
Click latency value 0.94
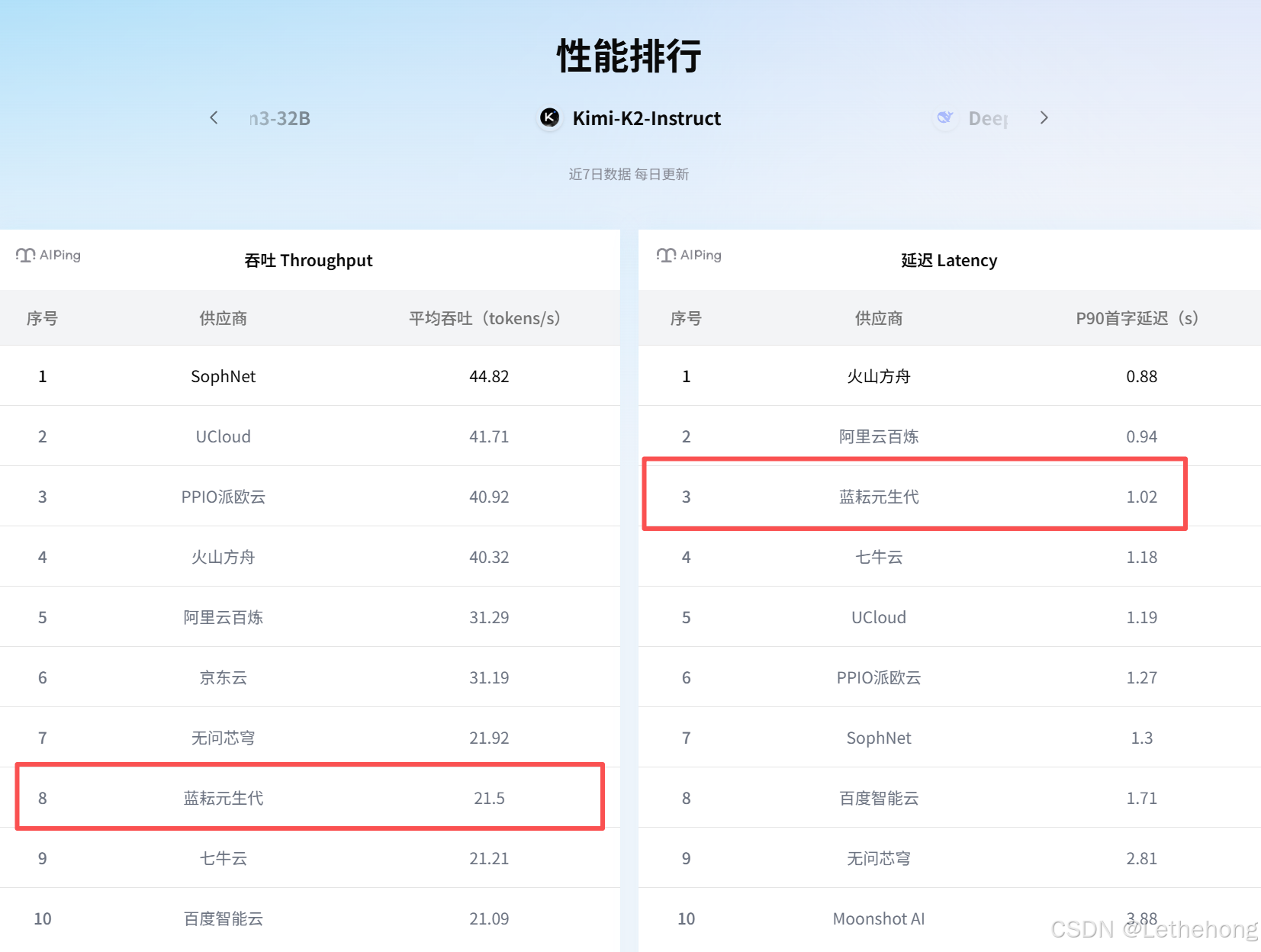[1142, 436]
